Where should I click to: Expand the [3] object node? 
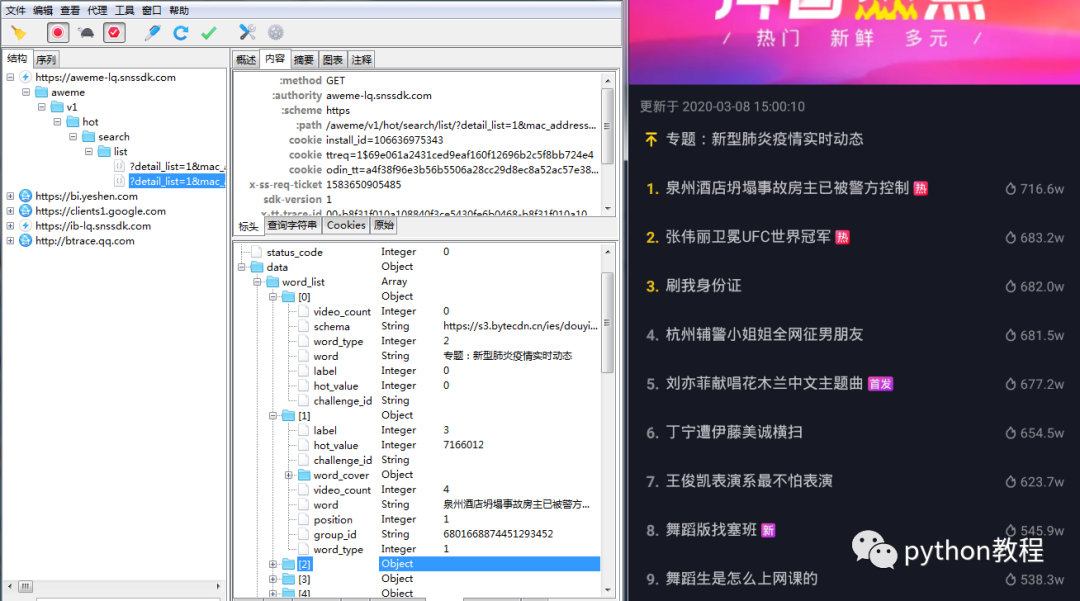point(273,580)
